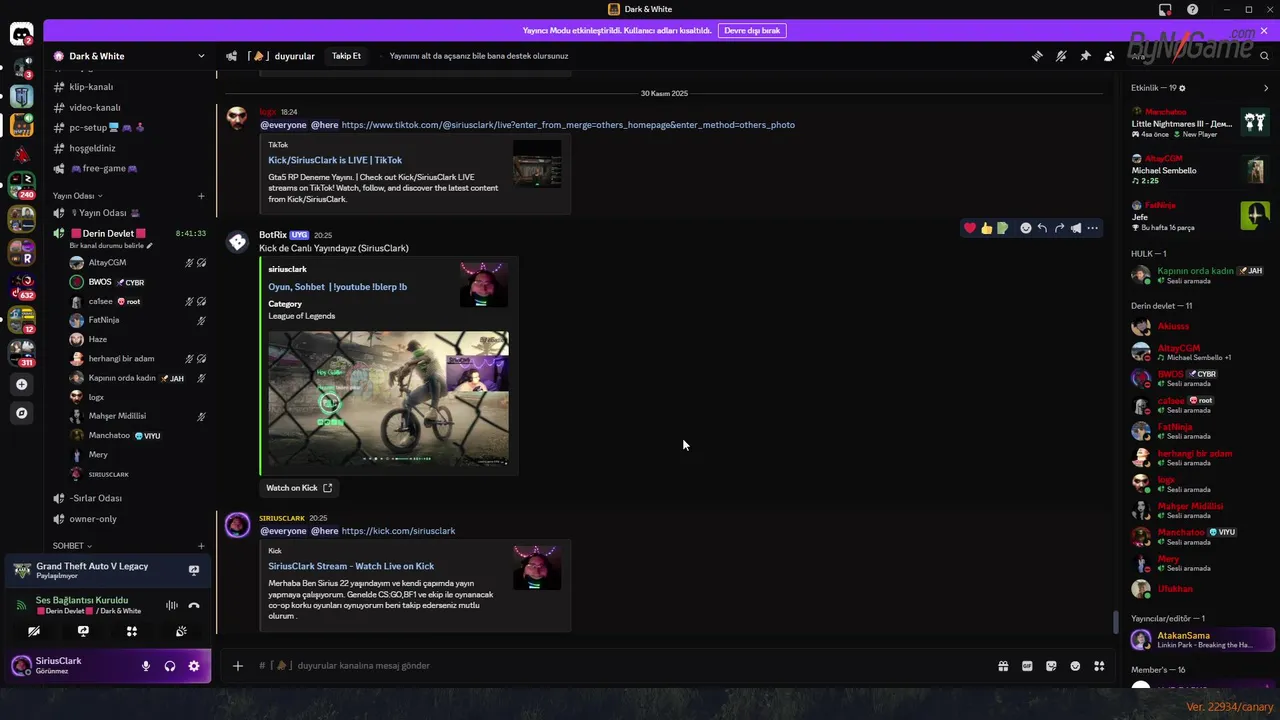Image resolution: width=1280 pixels, height=720 pixels.
Task: Select AtakanSama in member list
Action: 1201,640
